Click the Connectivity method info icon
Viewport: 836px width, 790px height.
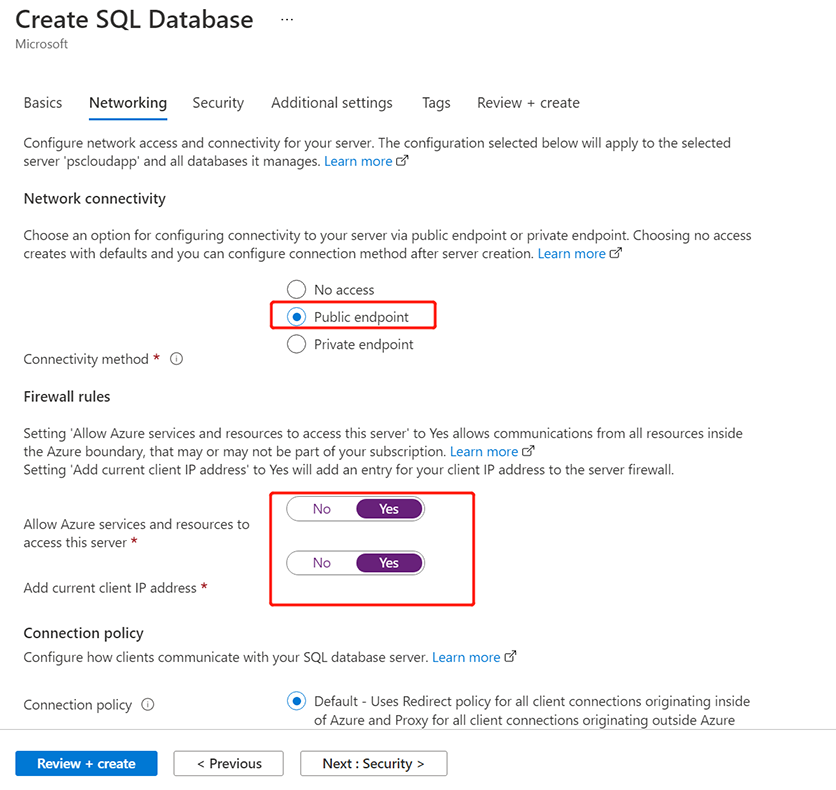[176, 359]
